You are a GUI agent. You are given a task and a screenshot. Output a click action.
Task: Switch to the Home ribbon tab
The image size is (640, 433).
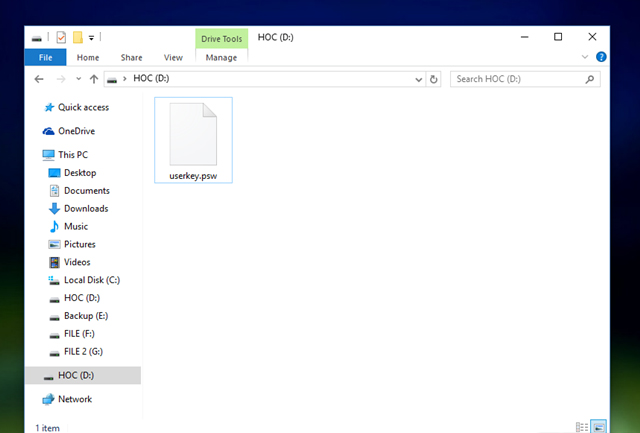point(88,58)
